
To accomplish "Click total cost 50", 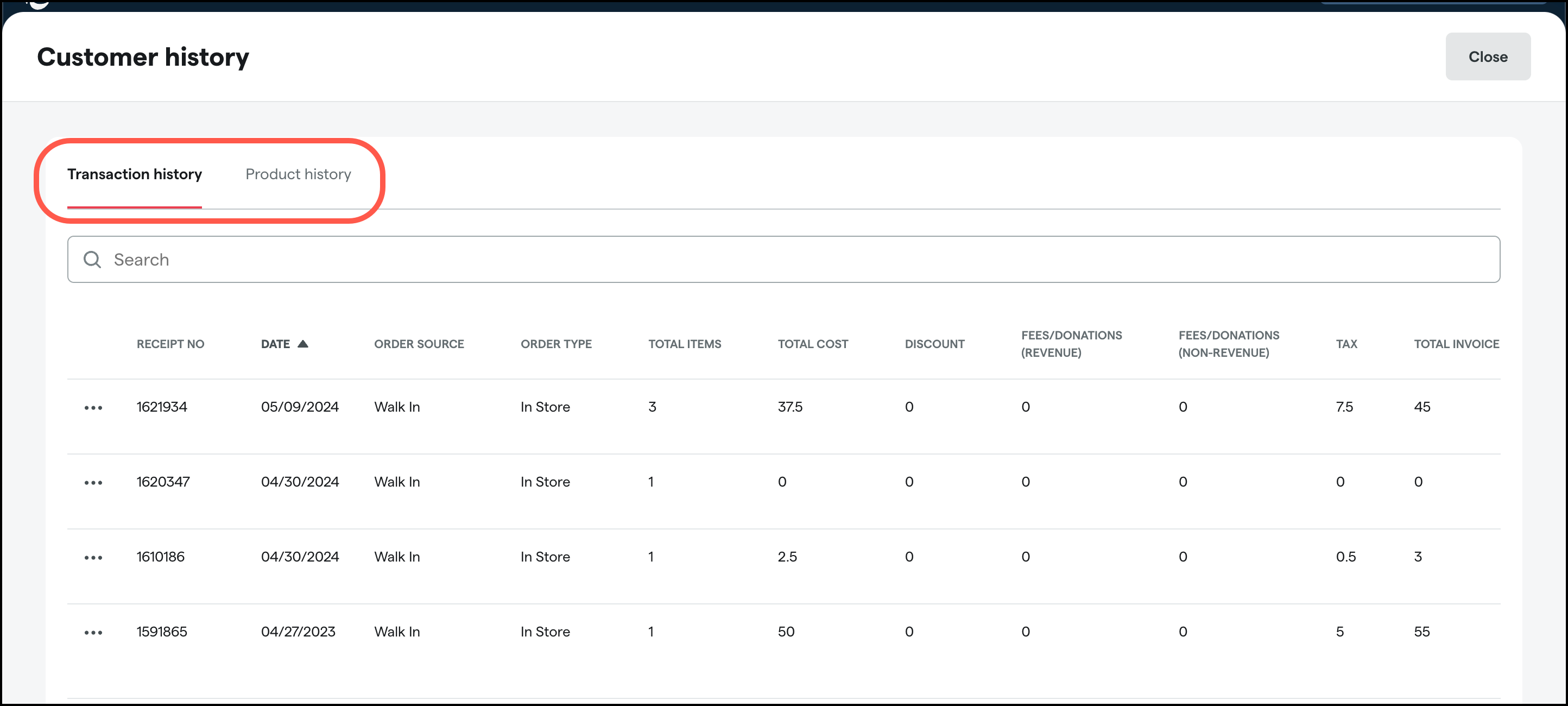I will pos(786,631).
